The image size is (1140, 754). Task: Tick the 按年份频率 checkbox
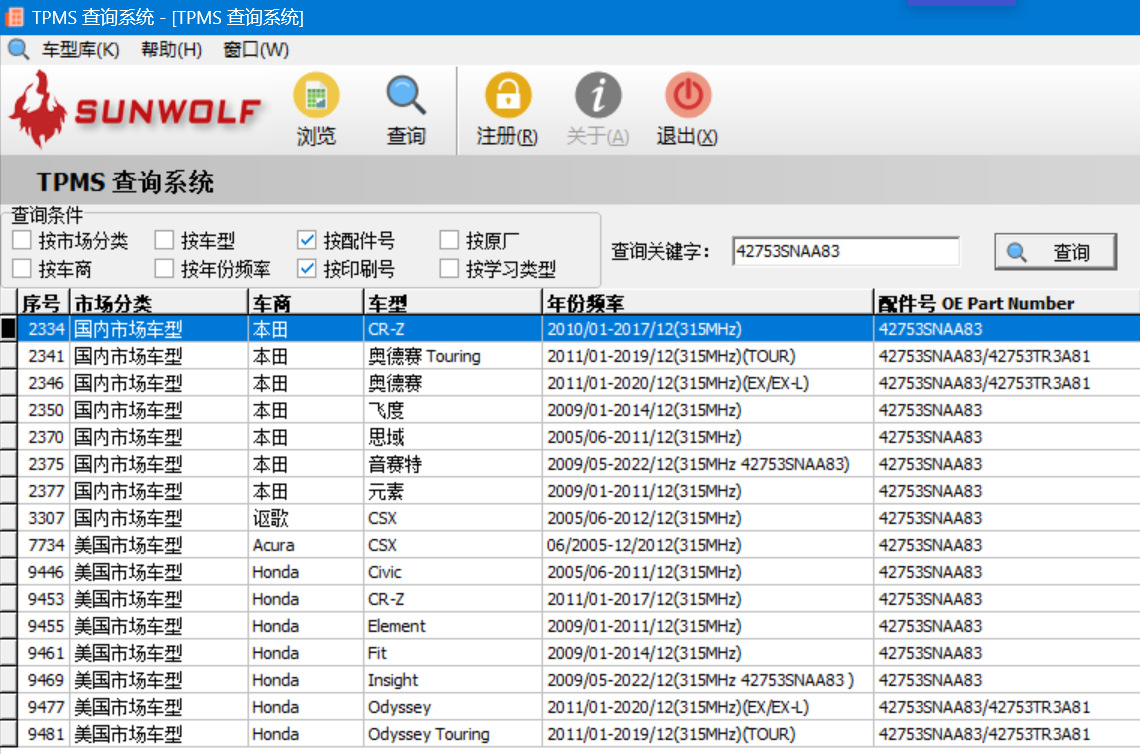(x=164, y=269)
